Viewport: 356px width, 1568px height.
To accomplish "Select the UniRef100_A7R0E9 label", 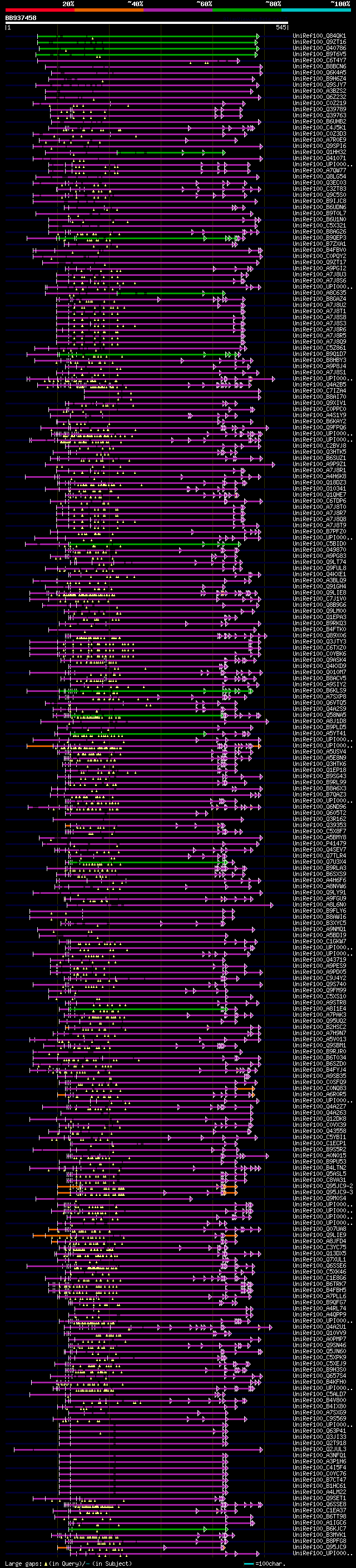I will click(x=319, y=140).
